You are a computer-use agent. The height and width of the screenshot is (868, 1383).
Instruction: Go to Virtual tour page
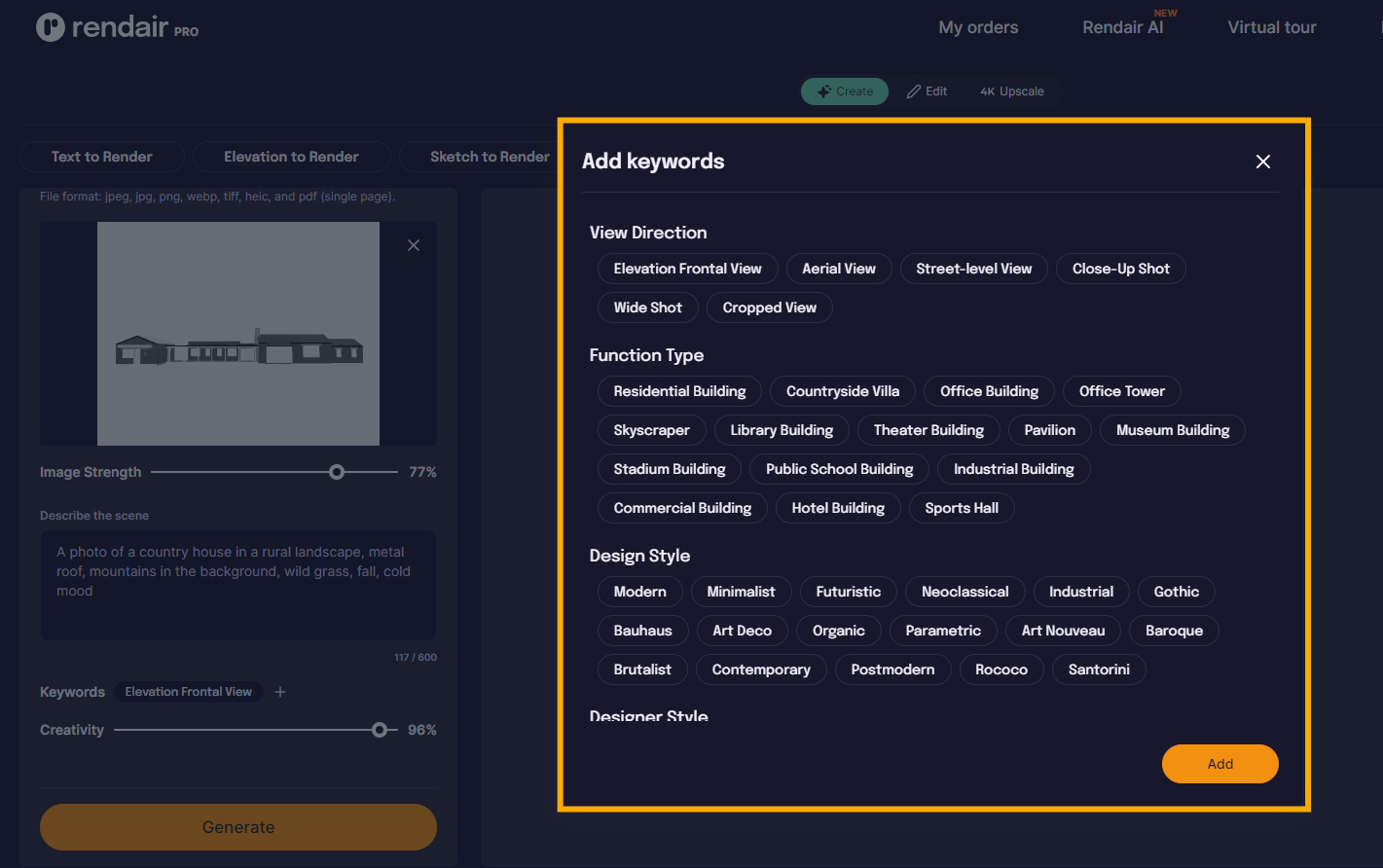click(x=1271, y=27)
